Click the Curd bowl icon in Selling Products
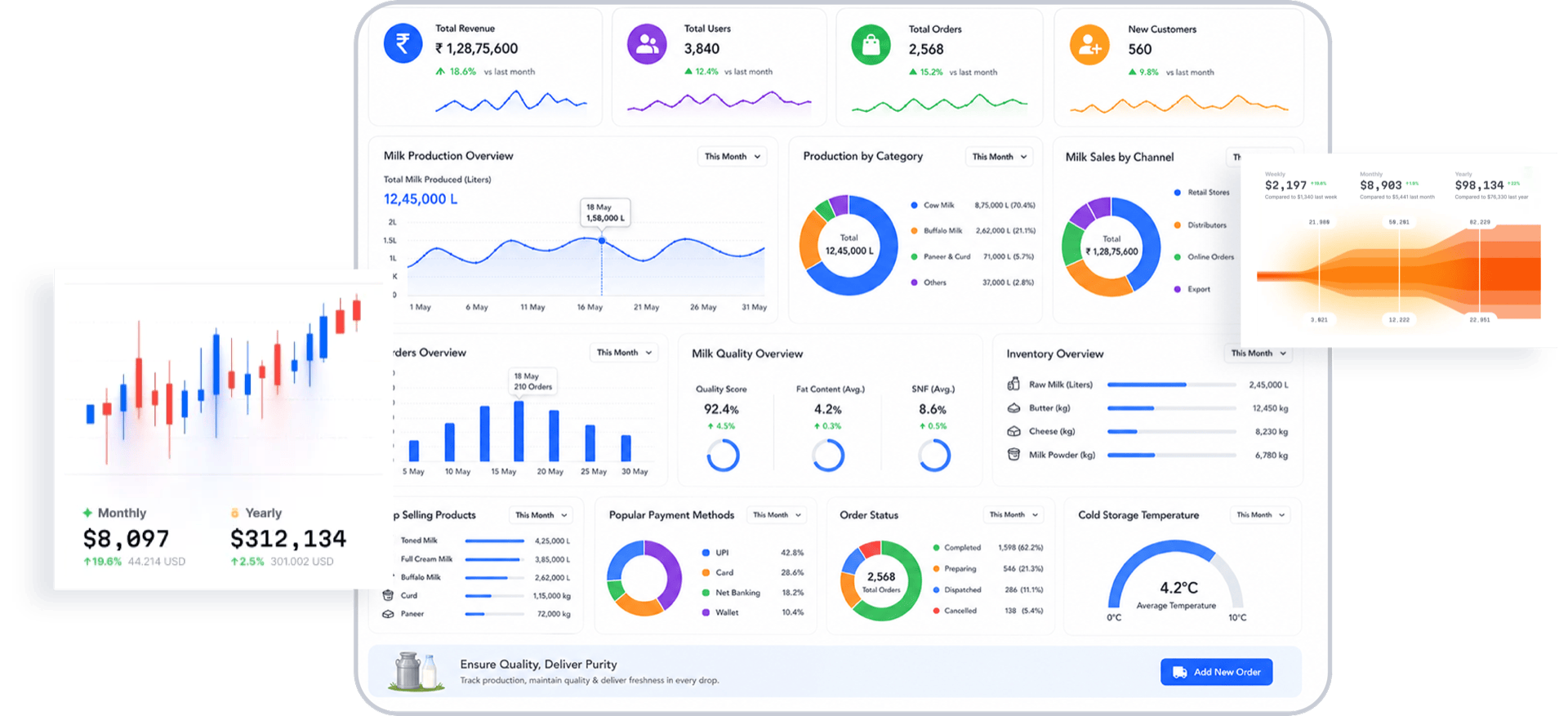 click(x=388, y=595)
